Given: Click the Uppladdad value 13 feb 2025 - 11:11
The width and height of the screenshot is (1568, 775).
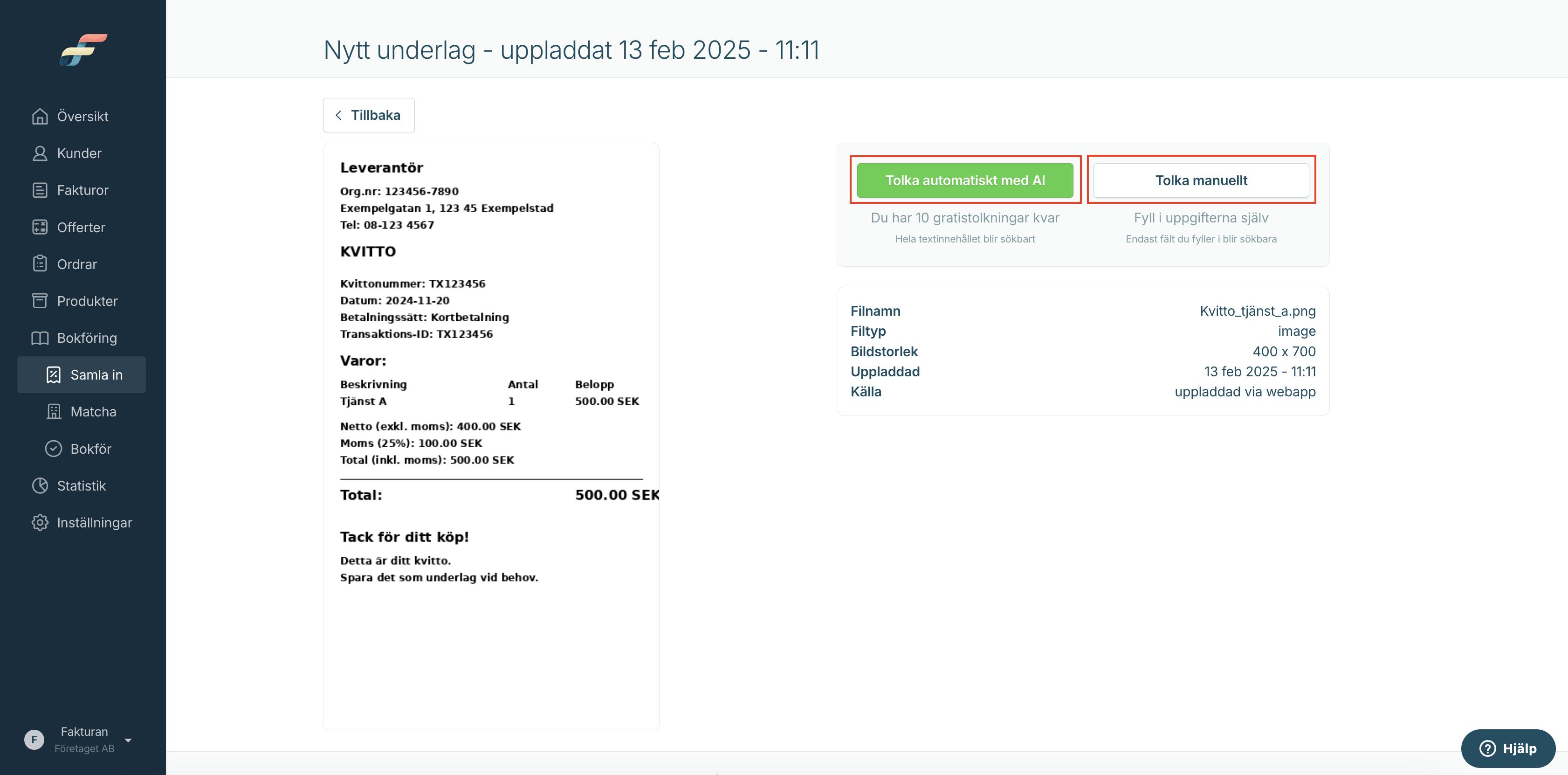Looking at the screenshot, I should [1259, 371].
